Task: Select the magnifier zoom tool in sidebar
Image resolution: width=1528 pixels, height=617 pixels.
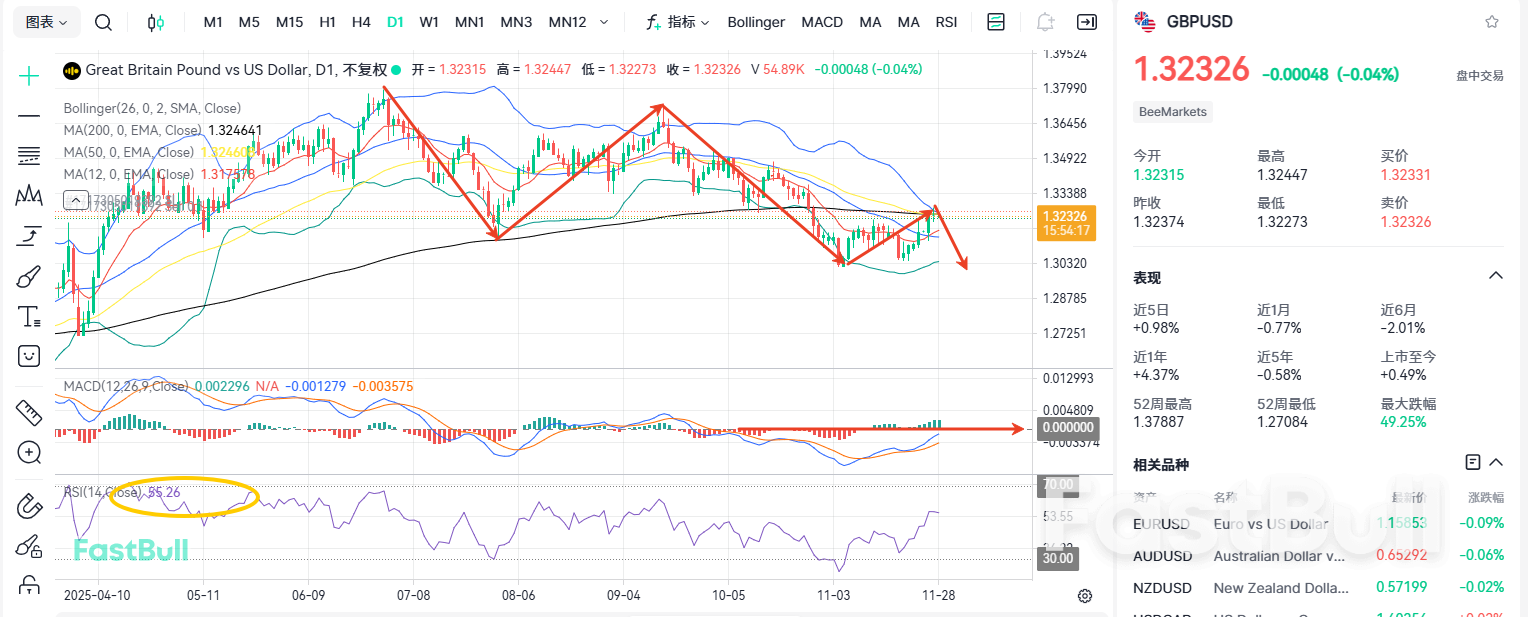Action: pos(28,453)
